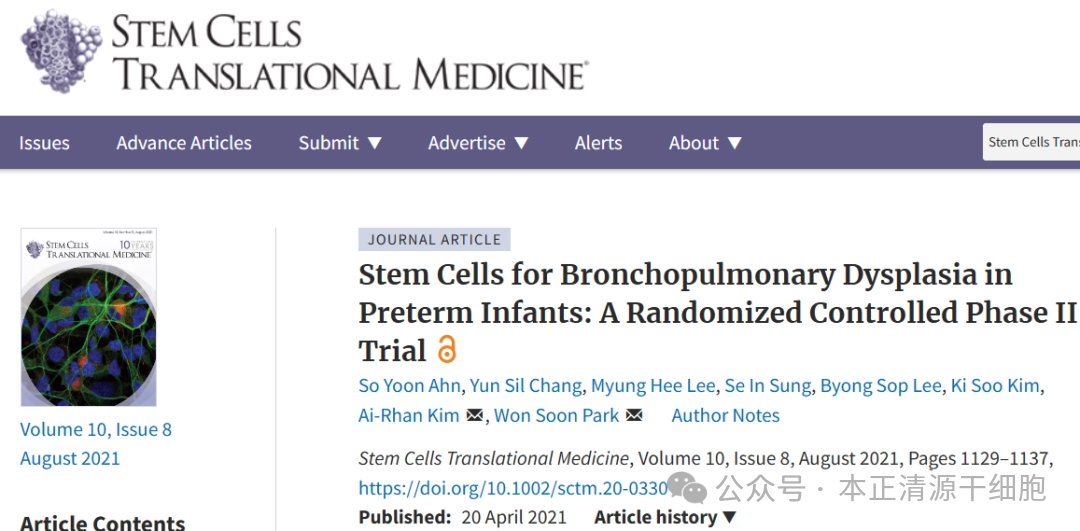This screenshot has height=531, width=1080.
Task: Open the article DOI link
Action: coord(513,489)
